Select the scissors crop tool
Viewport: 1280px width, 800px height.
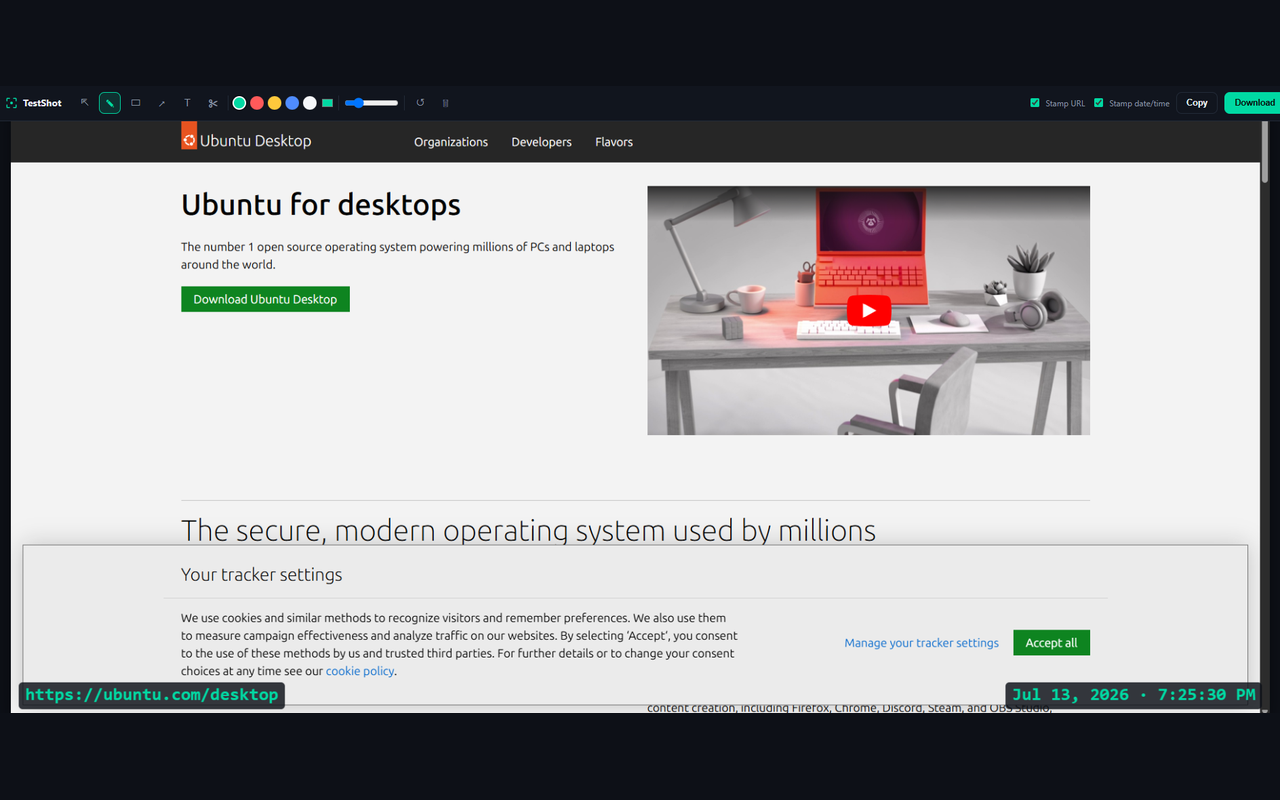pos(213,103)
